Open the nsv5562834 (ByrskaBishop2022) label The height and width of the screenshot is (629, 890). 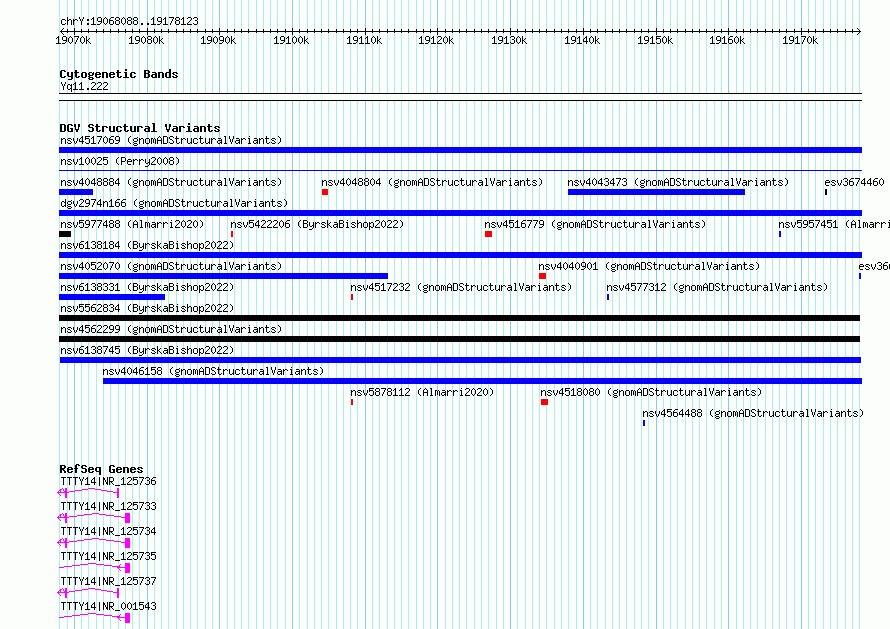click(x=147, y=308)
